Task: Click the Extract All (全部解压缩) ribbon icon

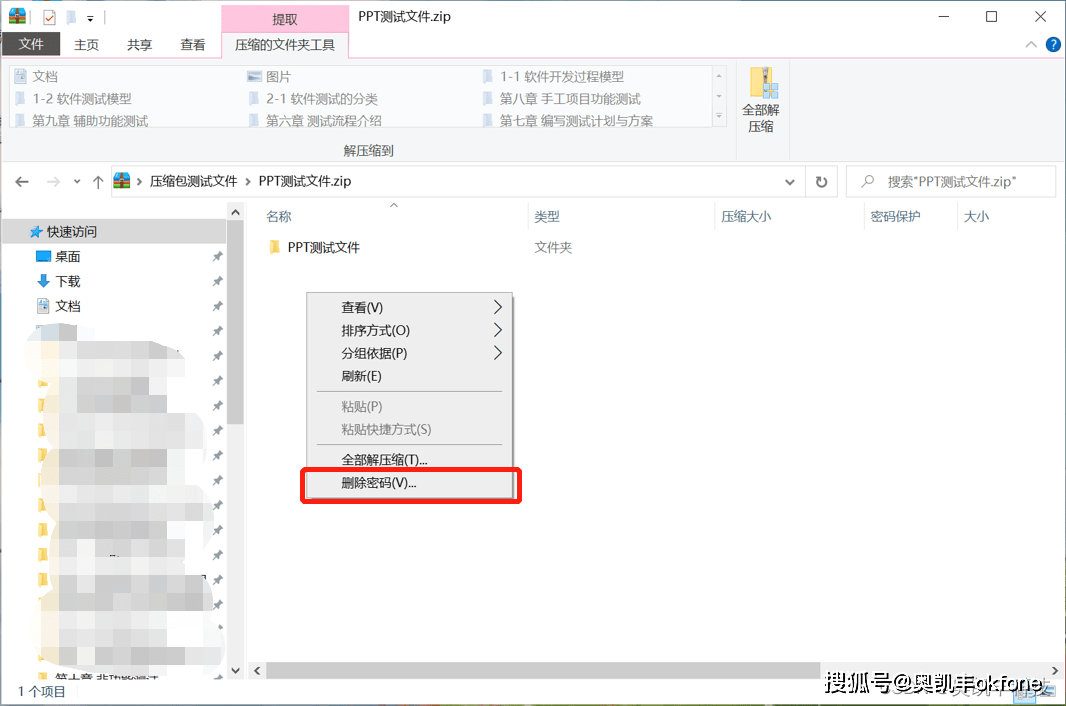Action: click(761, 100)
